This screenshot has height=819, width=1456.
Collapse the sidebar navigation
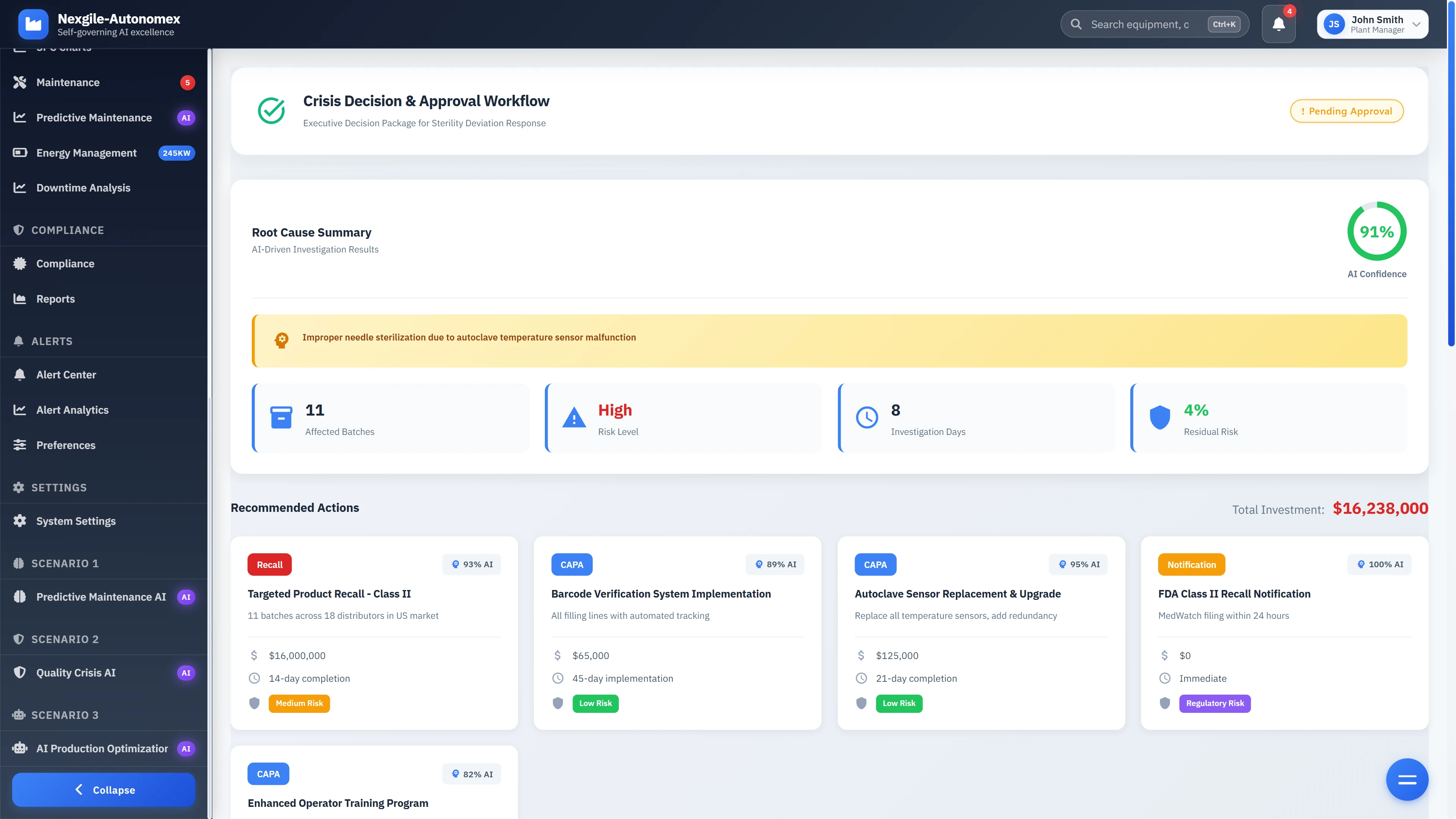pos(104,789)
